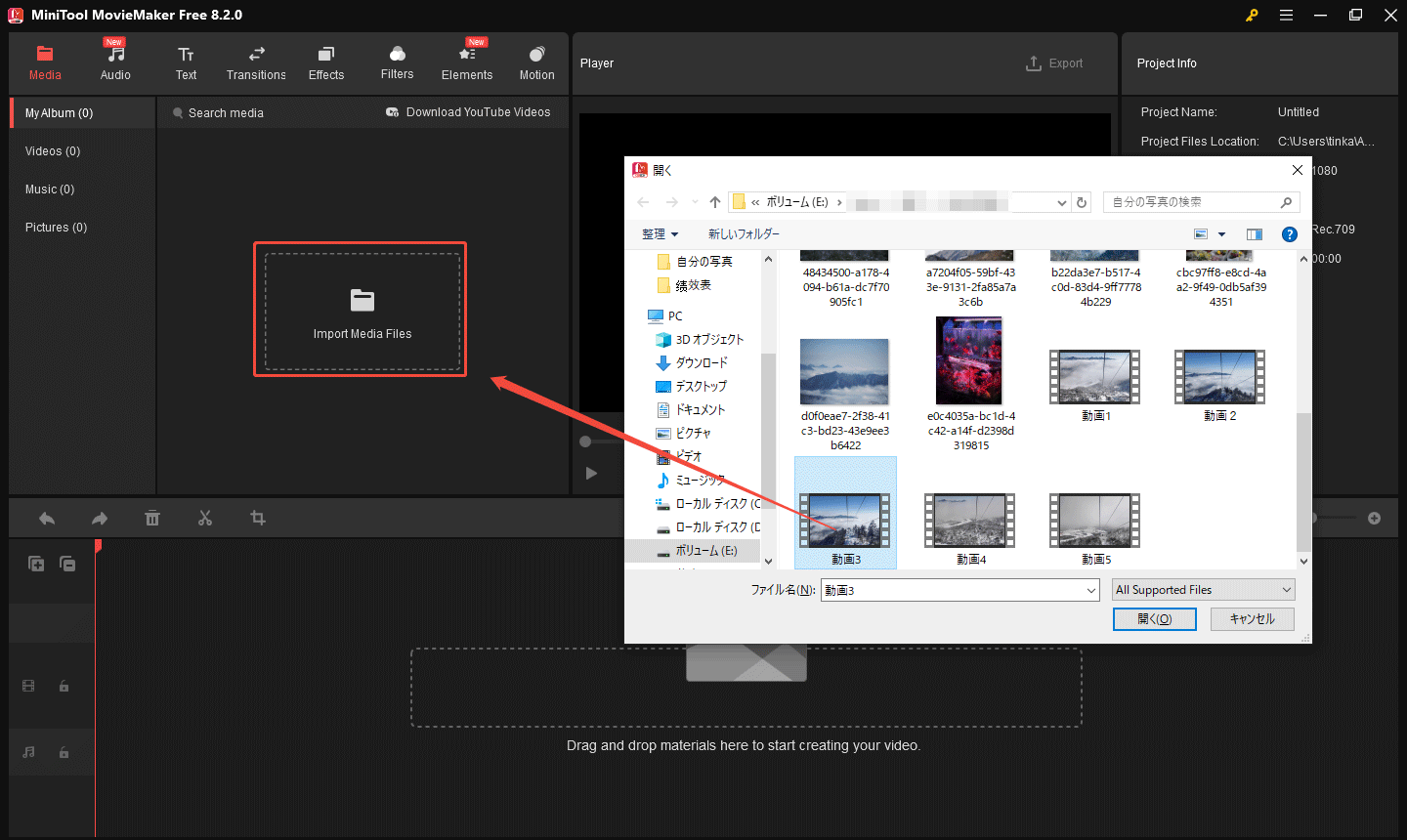Open the hamburger menu in title bar
The image size is (1407, 840).
[1286, 15]
